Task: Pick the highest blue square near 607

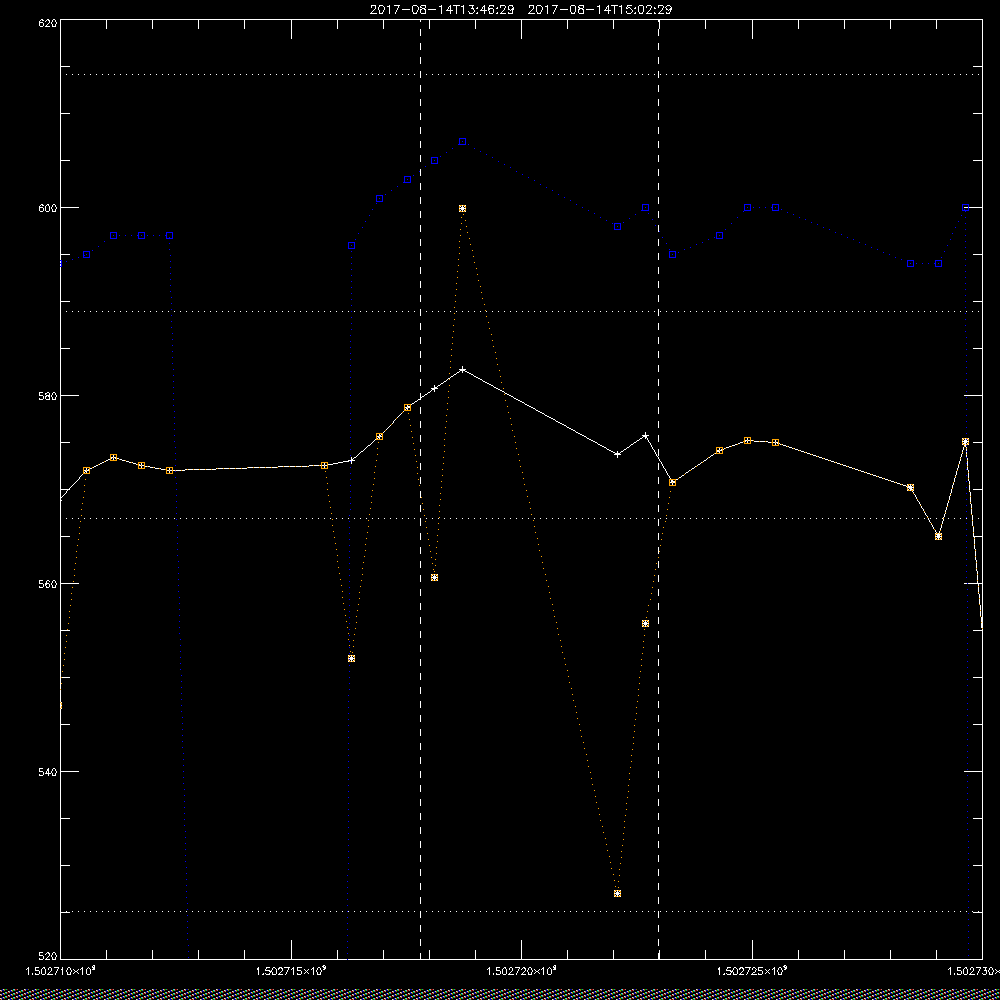Action: tap(463, 142)
